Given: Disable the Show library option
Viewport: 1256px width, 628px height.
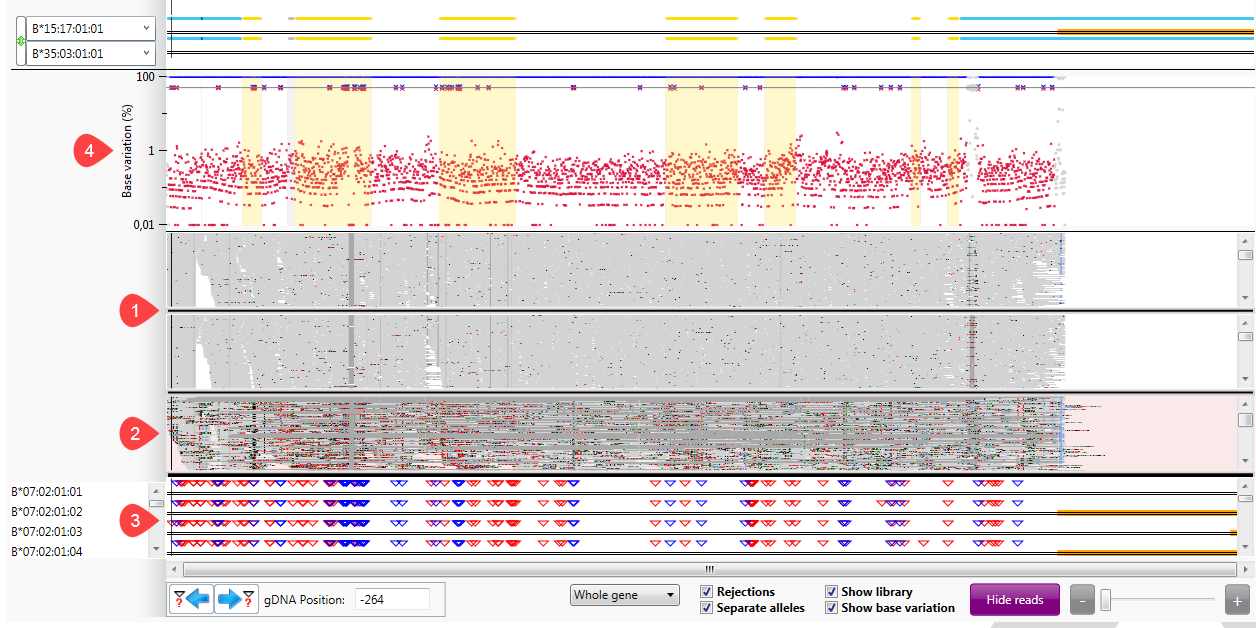Looking at the screenshot, I should coord(831,592).
